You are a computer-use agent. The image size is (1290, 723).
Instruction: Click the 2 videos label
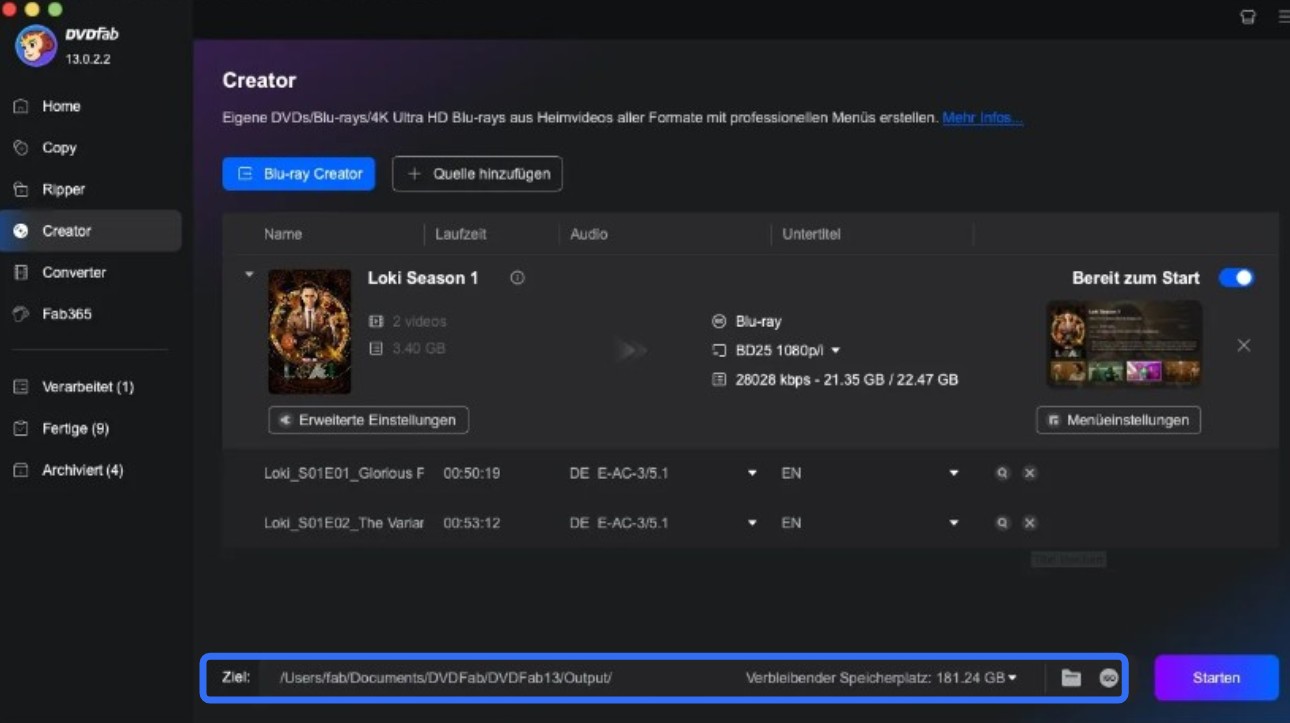419,322
